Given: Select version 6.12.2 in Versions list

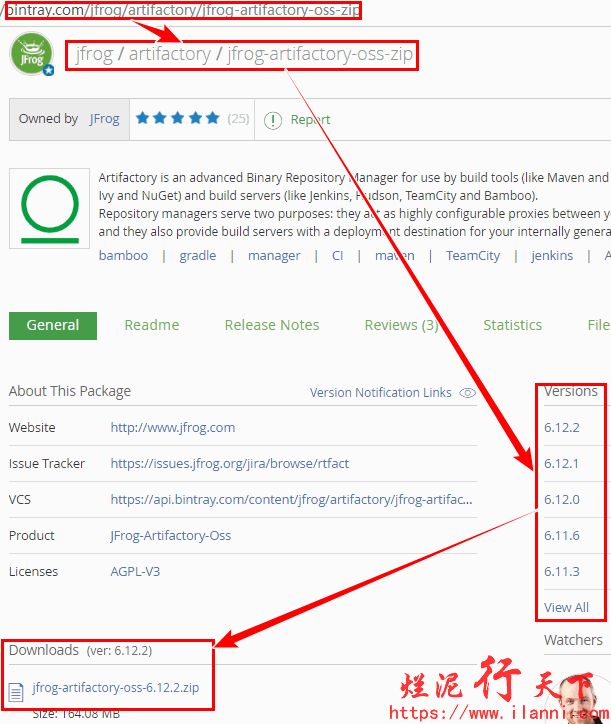Looking at the screenshot, I should point(562,428).
